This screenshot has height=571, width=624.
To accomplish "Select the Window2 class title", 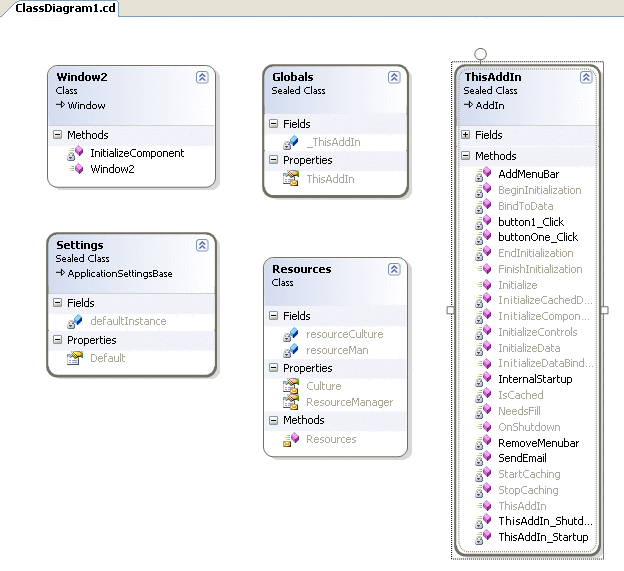I will click(82, 77).
